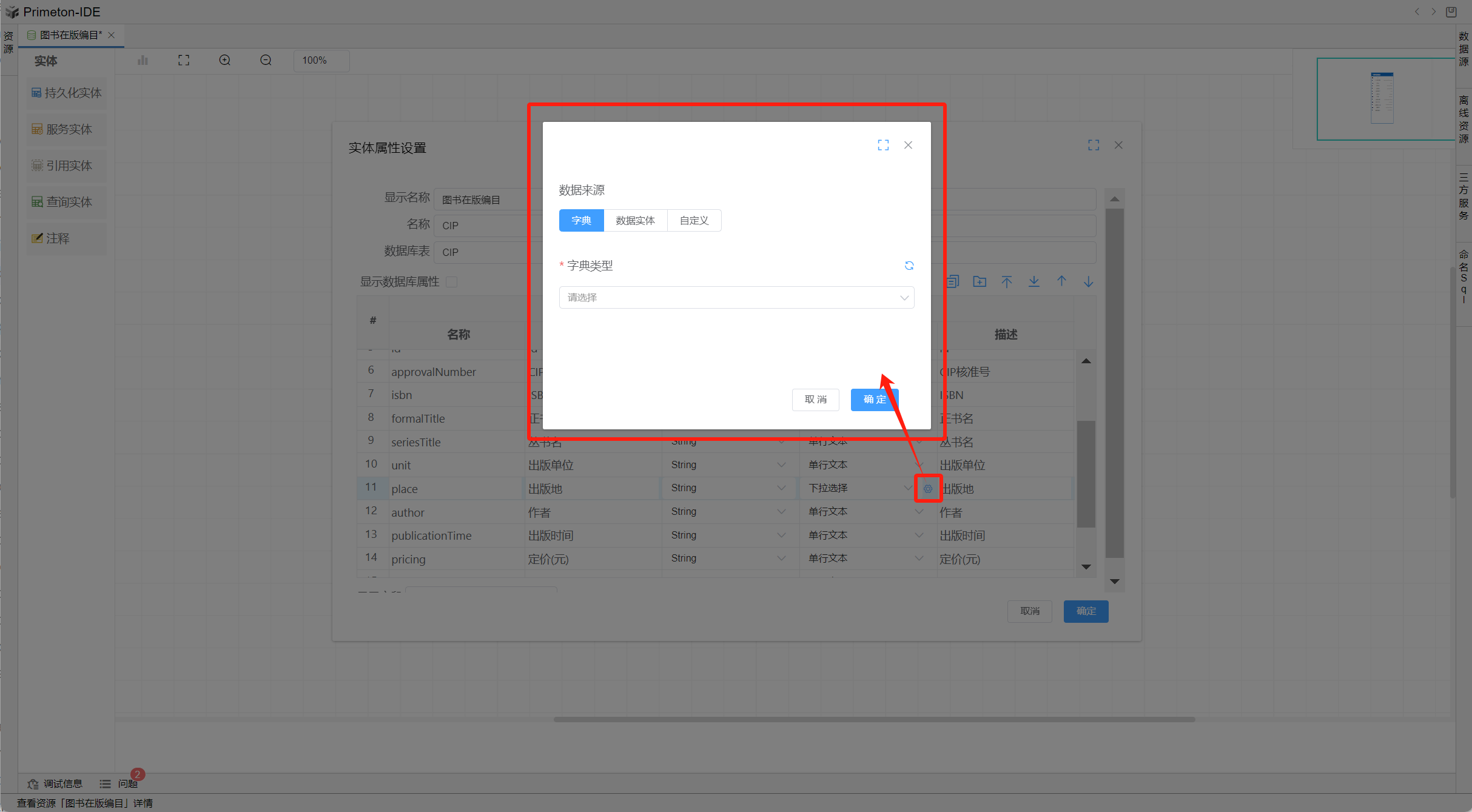Screen dimensions: 1472x812
Task: Click the move down arrow icon
Action: [1089, 281]
